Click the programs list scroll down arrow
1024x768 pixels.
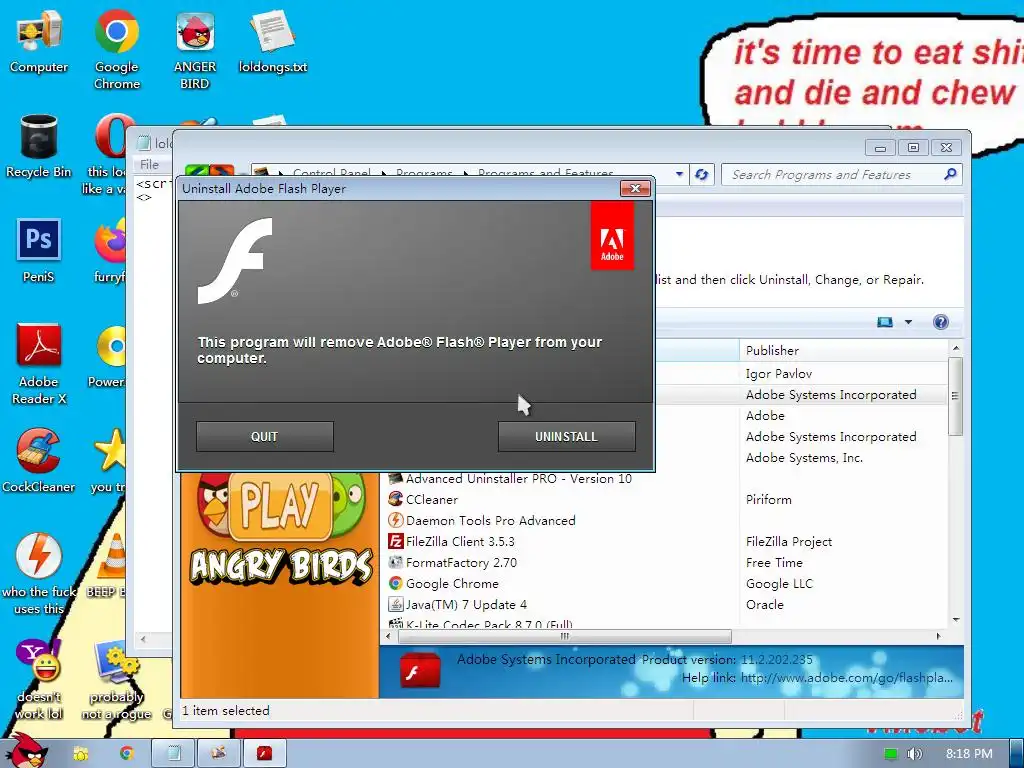point(955,620)
